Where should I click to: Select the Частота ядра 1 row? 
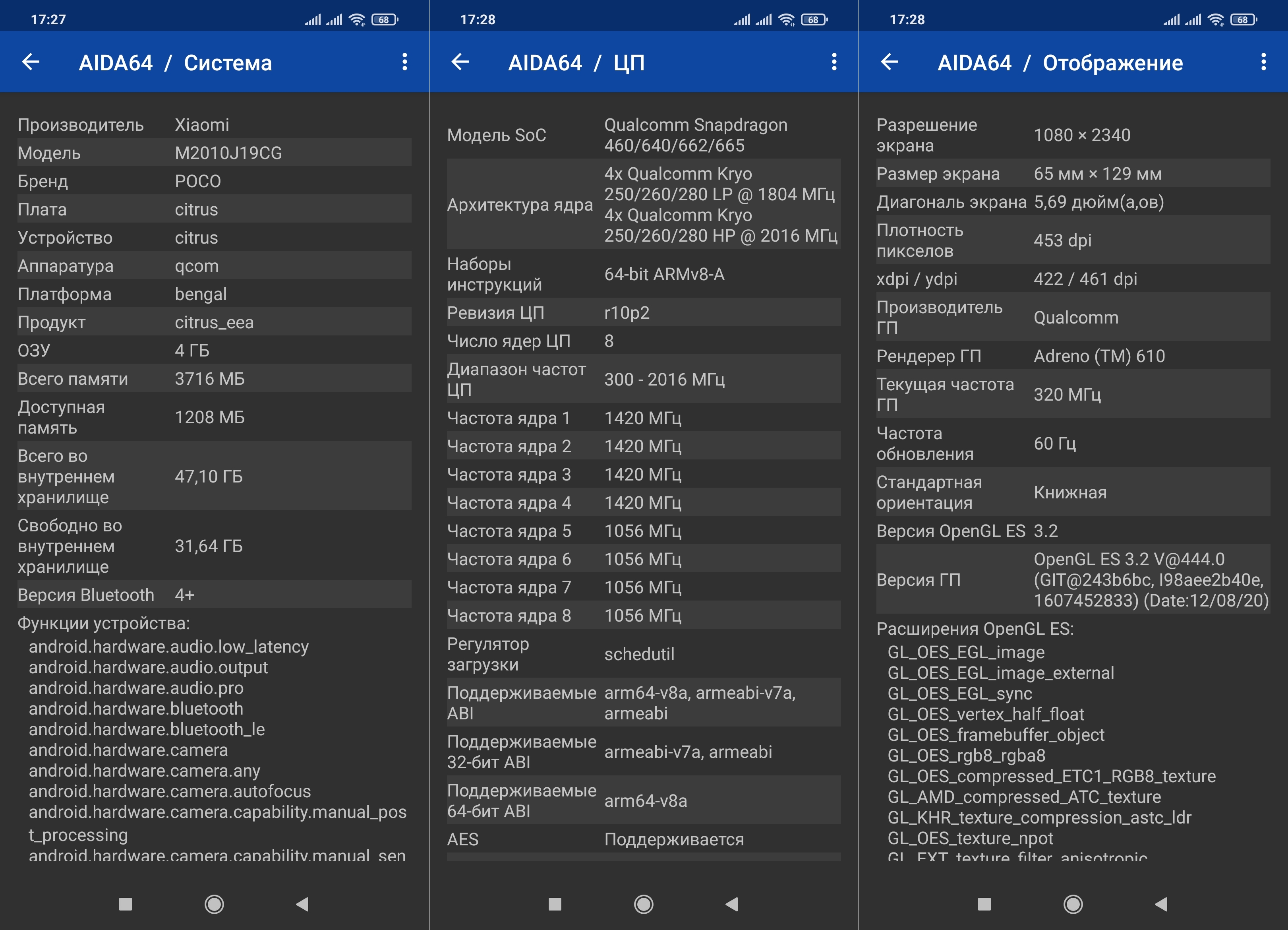(x=644, y=418)
